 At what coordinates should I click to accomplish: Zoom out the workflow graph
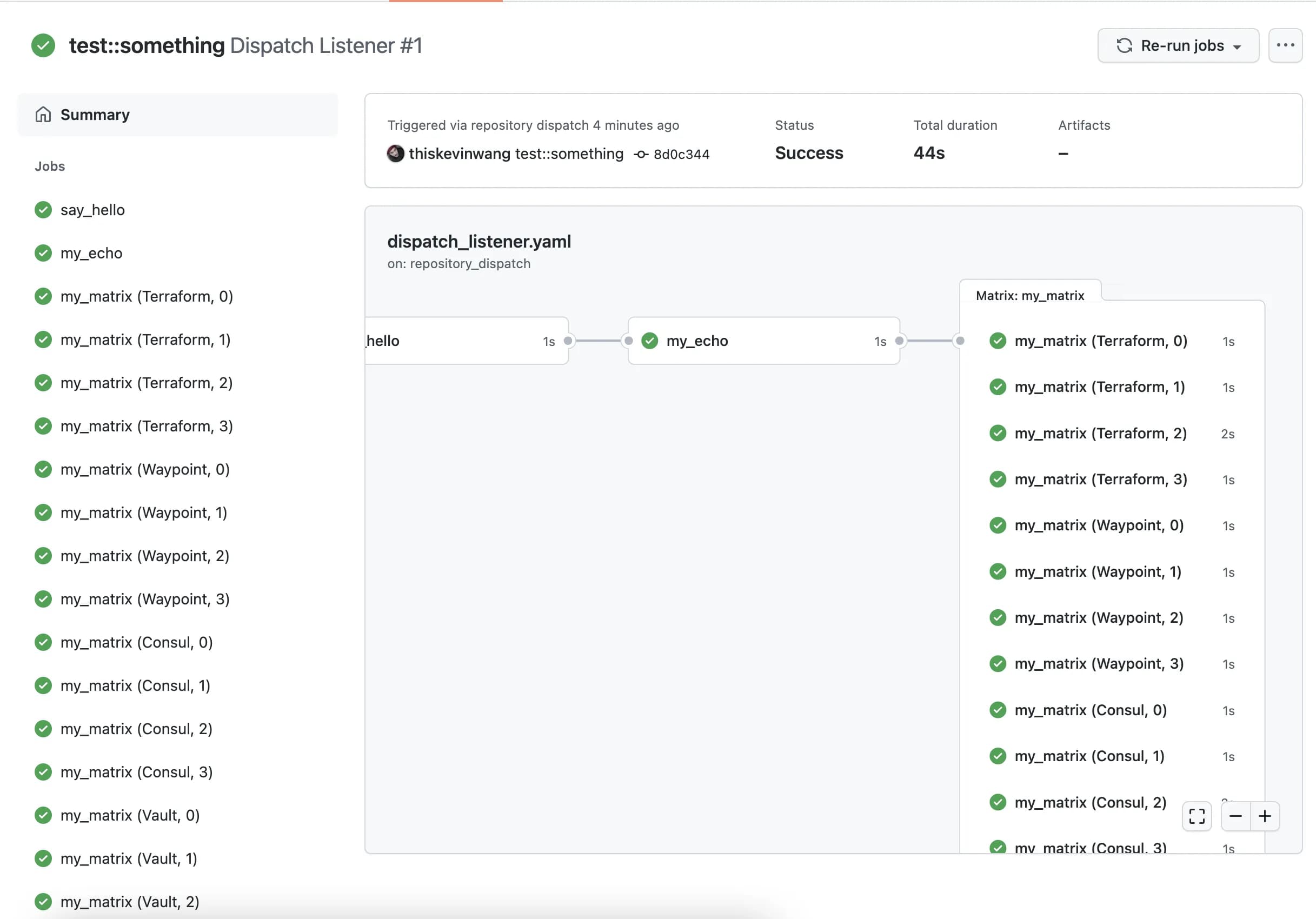click(1236, 816)
